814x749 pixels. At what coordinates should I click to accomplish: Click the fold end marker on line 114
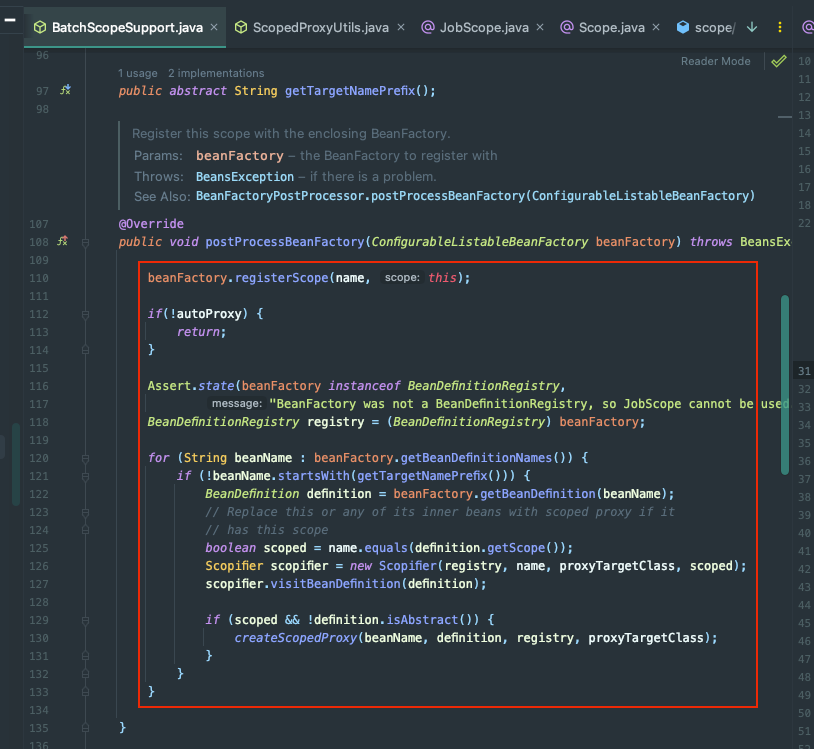(x=86, y=350)
